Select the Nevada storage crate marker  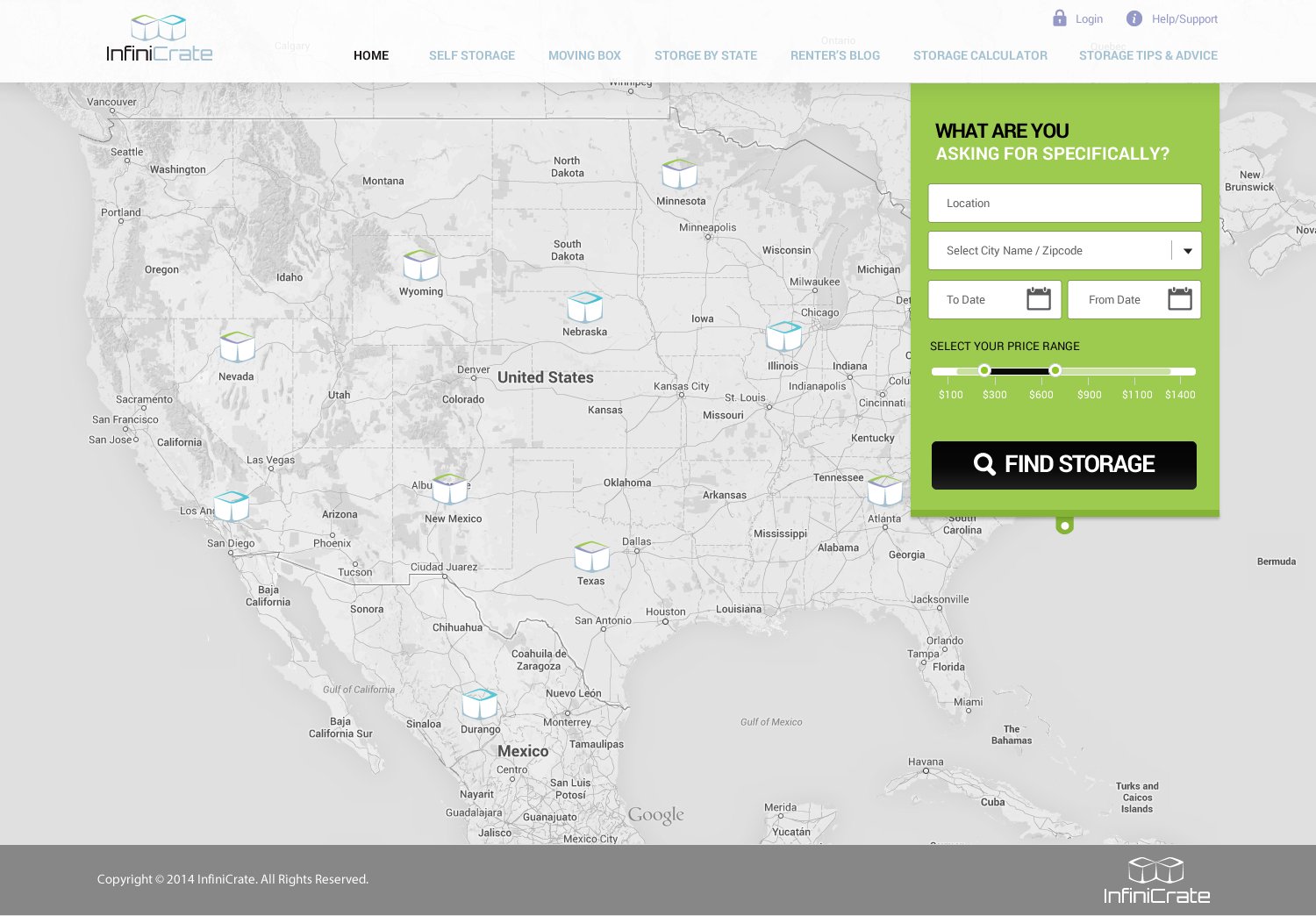tap(237, 347)
